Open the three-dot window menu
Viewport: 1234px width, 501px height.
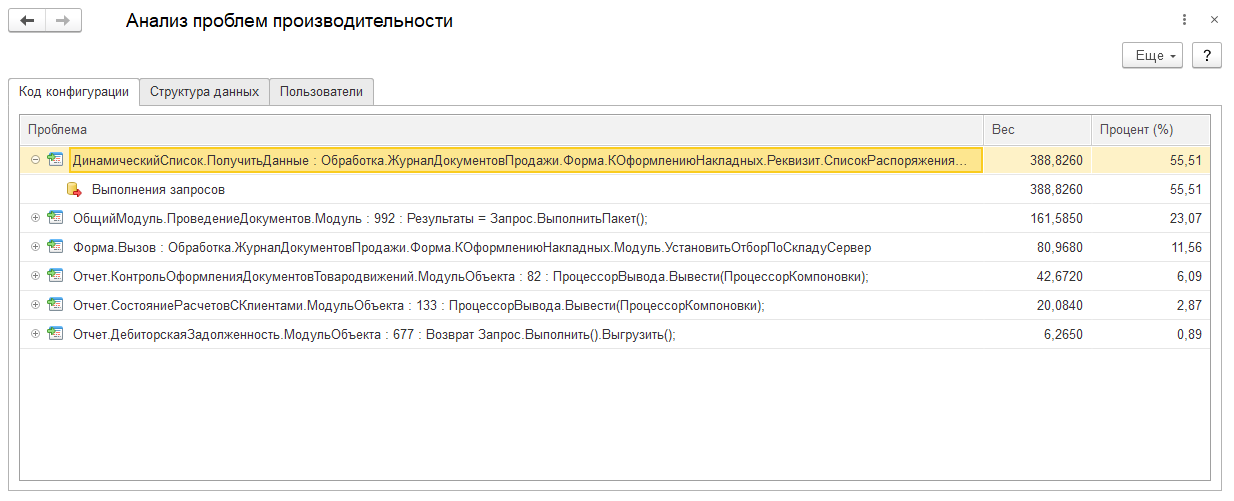tap(1184, 20)
